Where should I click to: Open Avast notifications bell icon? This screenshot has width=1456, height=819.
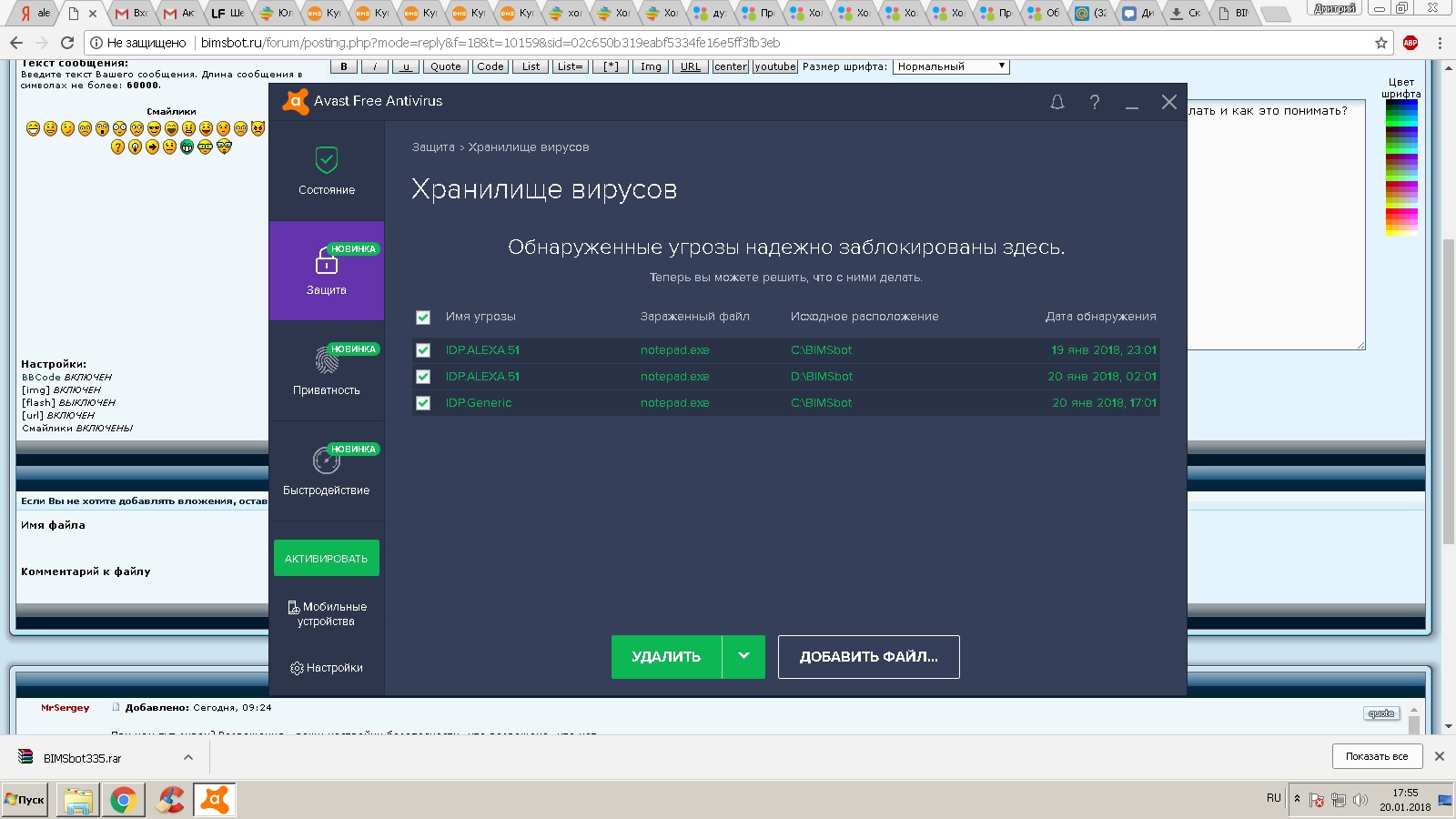point(1057,102)
